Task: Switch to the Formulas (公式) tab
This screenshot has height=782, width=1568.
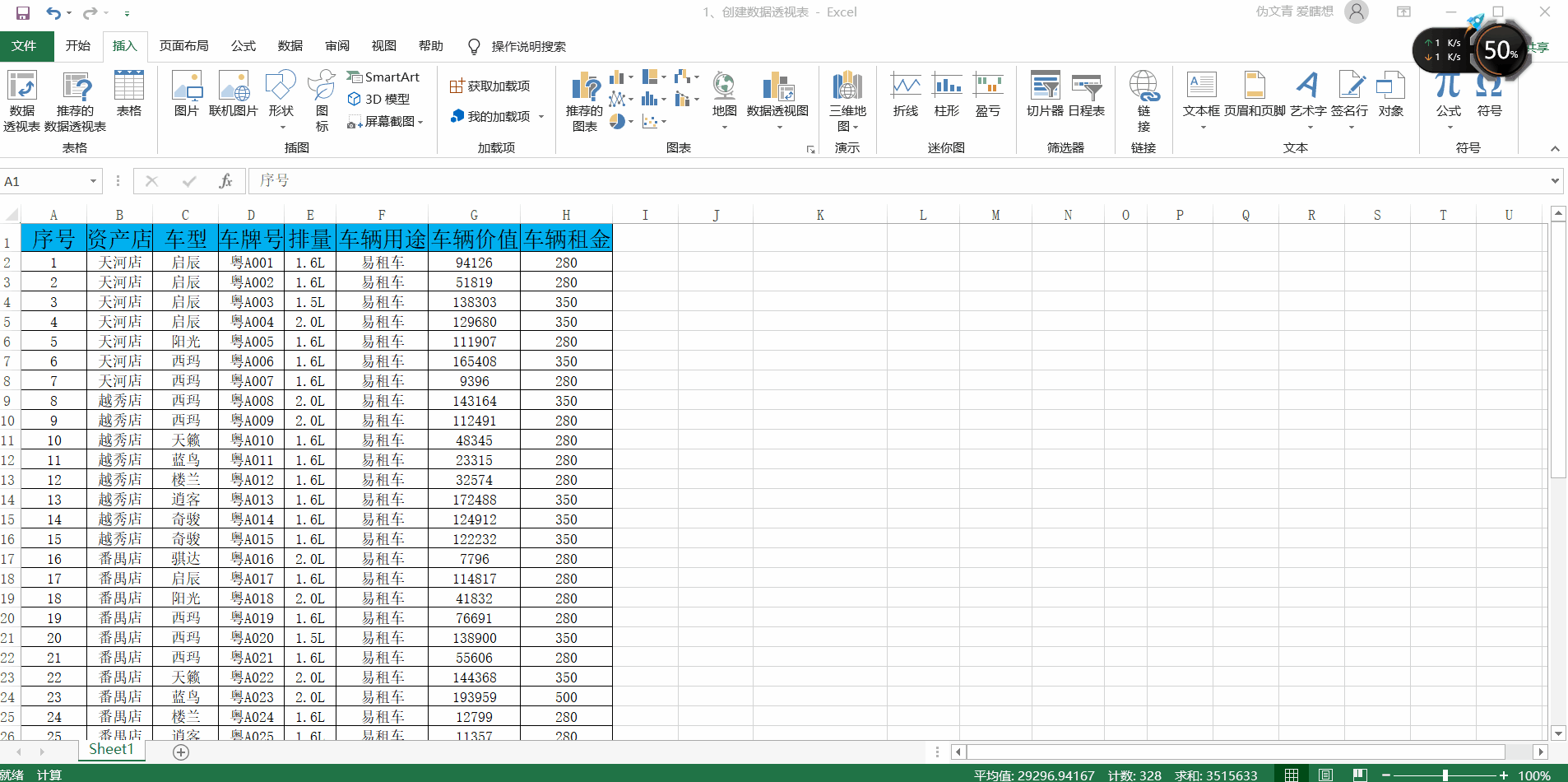Action: 244,46
